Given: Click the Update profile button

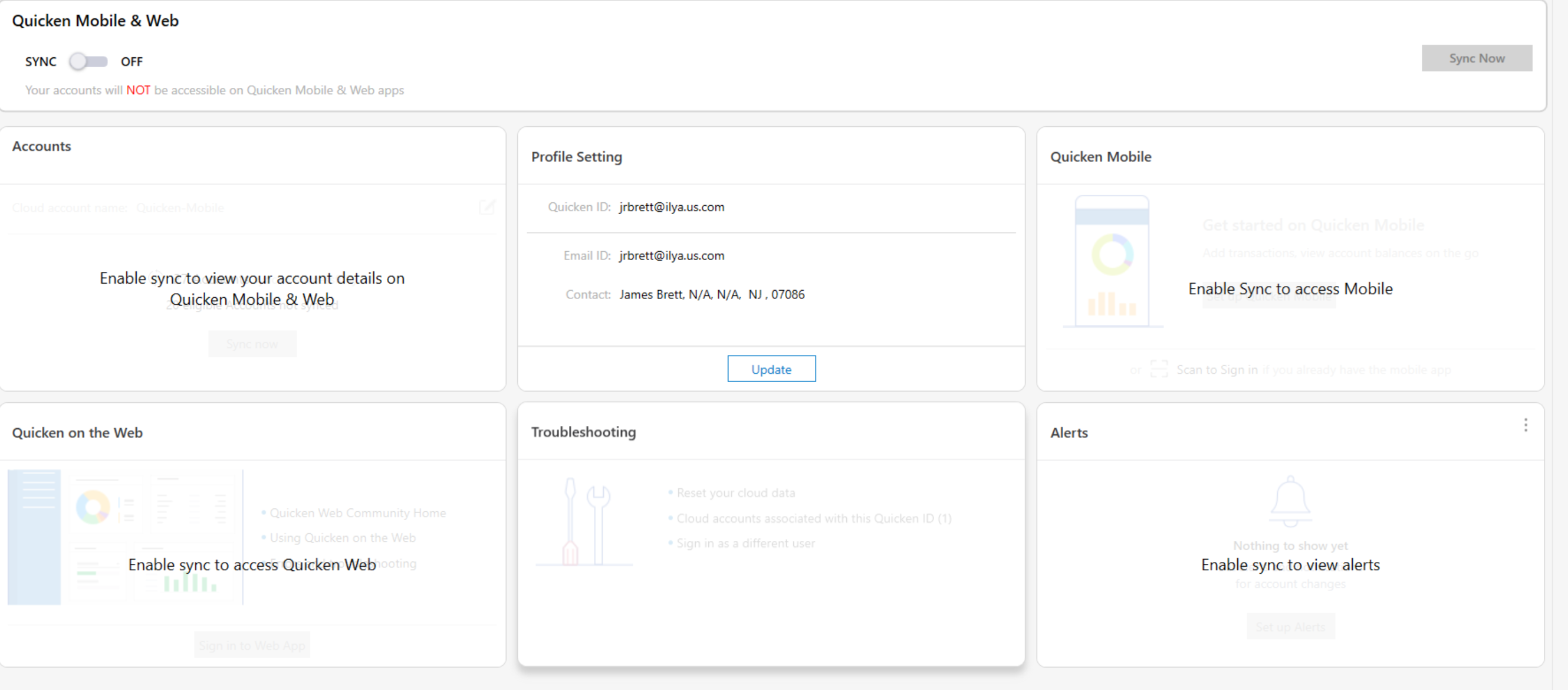Looking at the screenshot, I should point(771,369).
